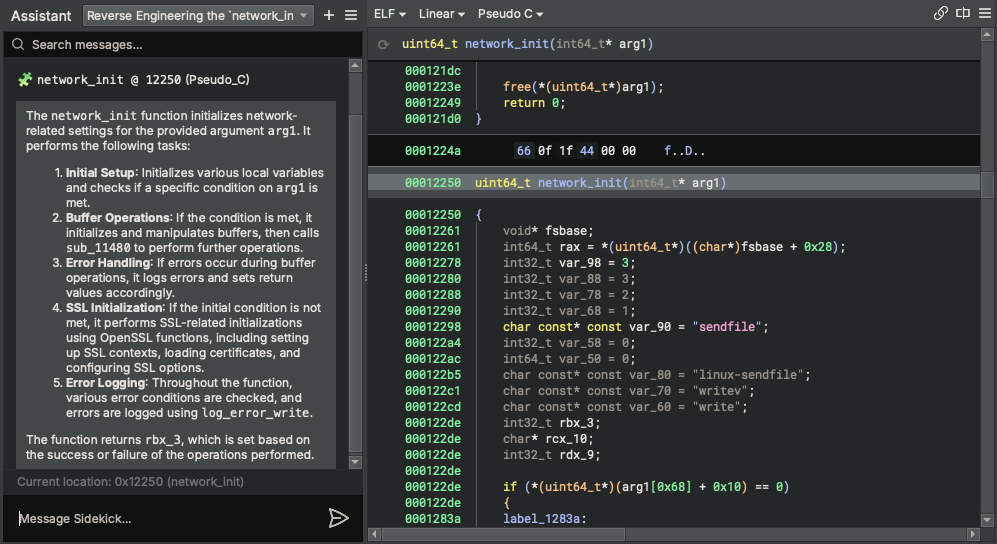Click the refresh icon next to function header

383,44
